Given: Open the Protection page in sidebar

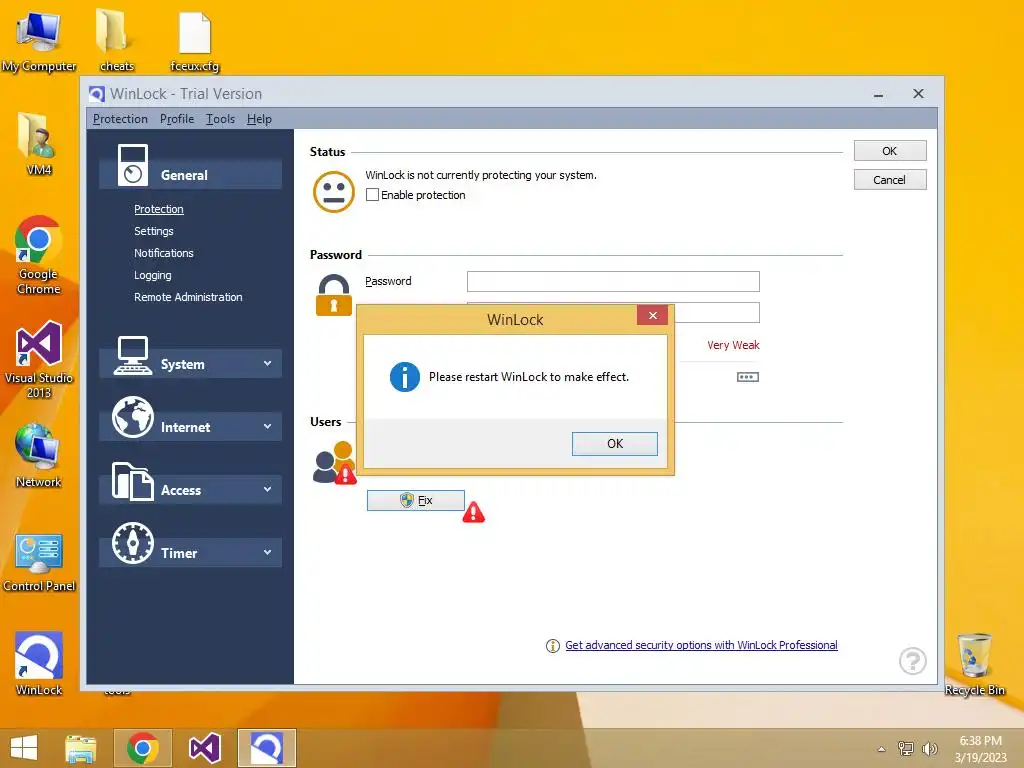Looking at the screenshot, I should click(159, 209).
